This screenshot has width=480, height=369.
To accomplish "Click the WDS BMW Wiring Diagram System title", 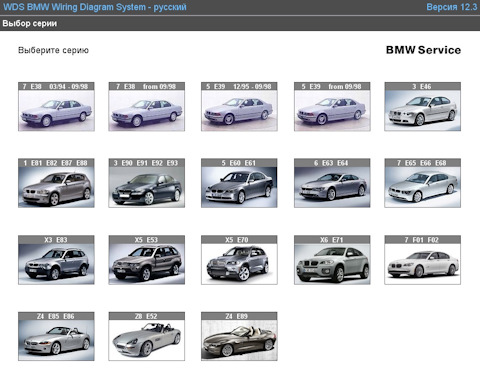I will pos(95,7).
